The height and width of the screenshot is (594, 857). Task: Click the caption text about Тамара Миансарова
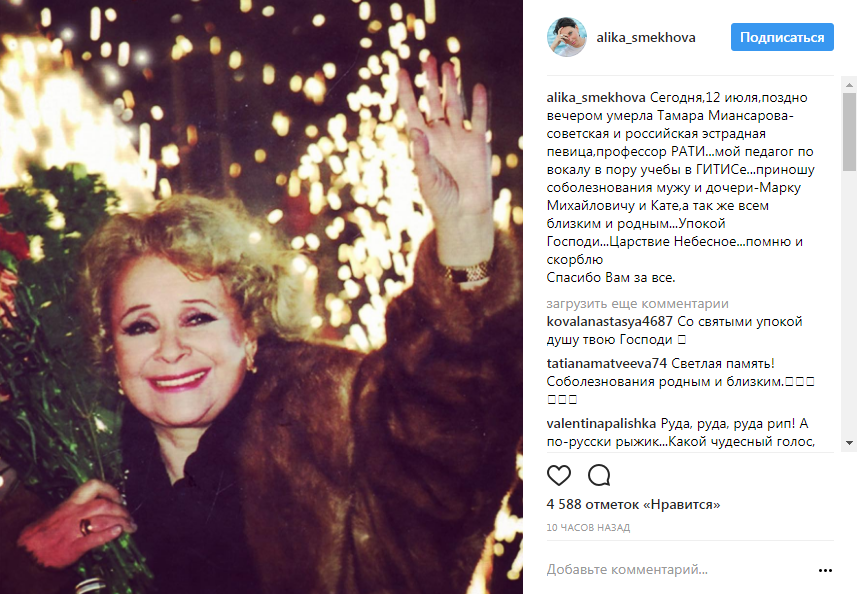680,187
